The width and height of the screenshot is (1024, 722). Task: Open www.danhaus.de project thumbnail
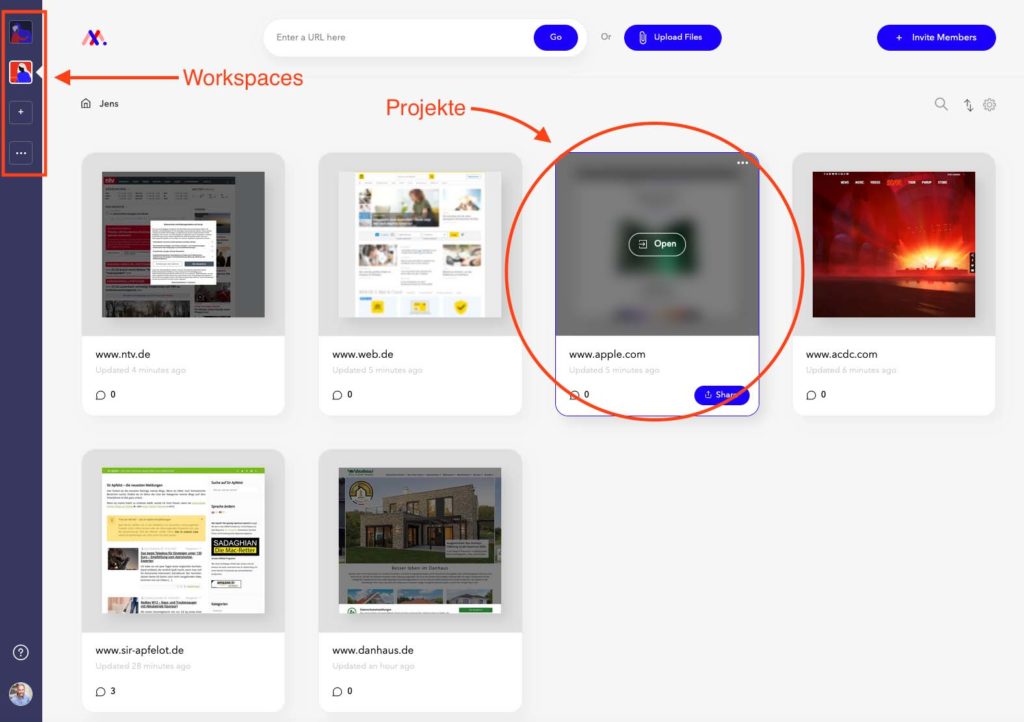(x=420, y=541)
